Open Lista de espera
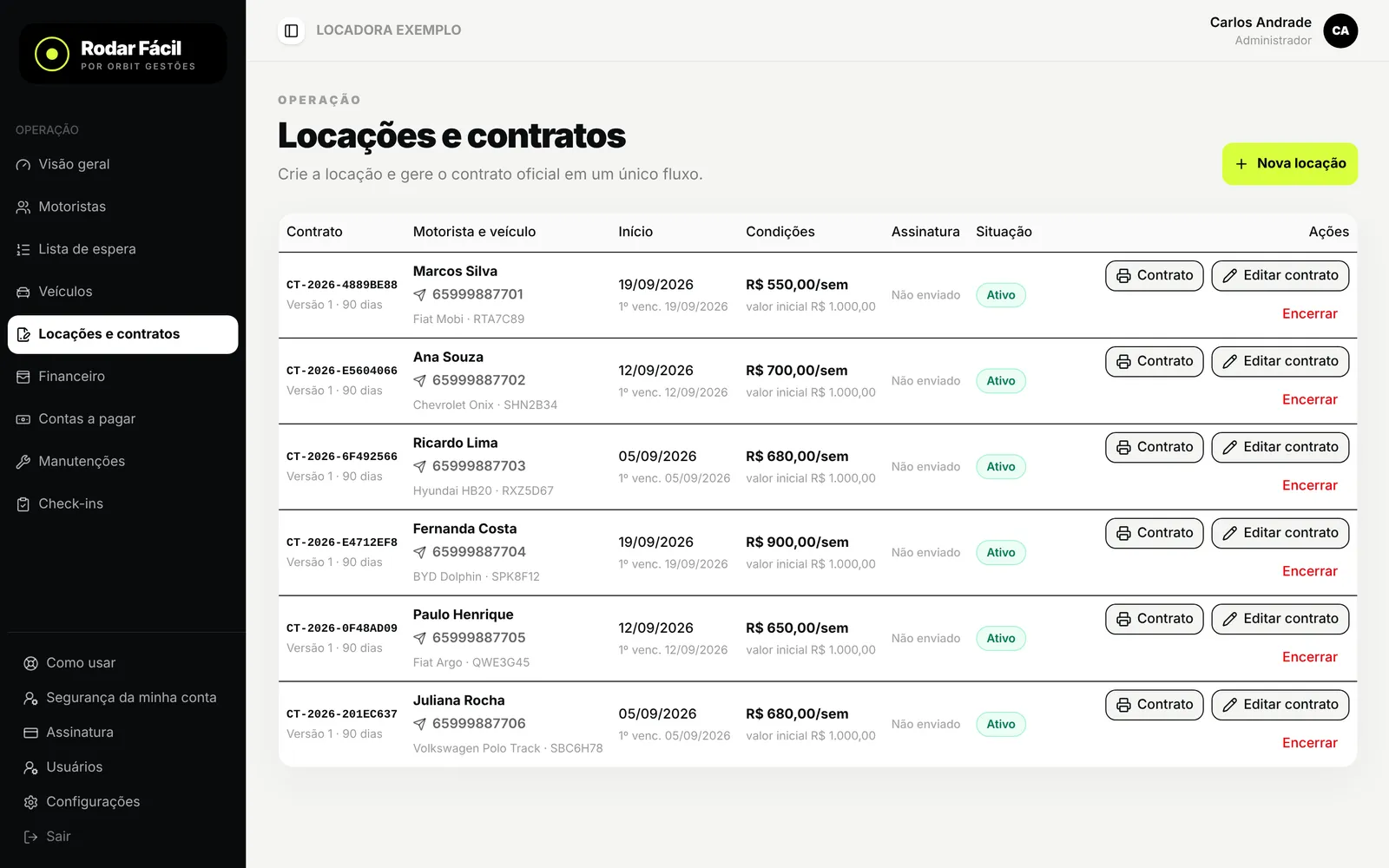 coord(123,249)
